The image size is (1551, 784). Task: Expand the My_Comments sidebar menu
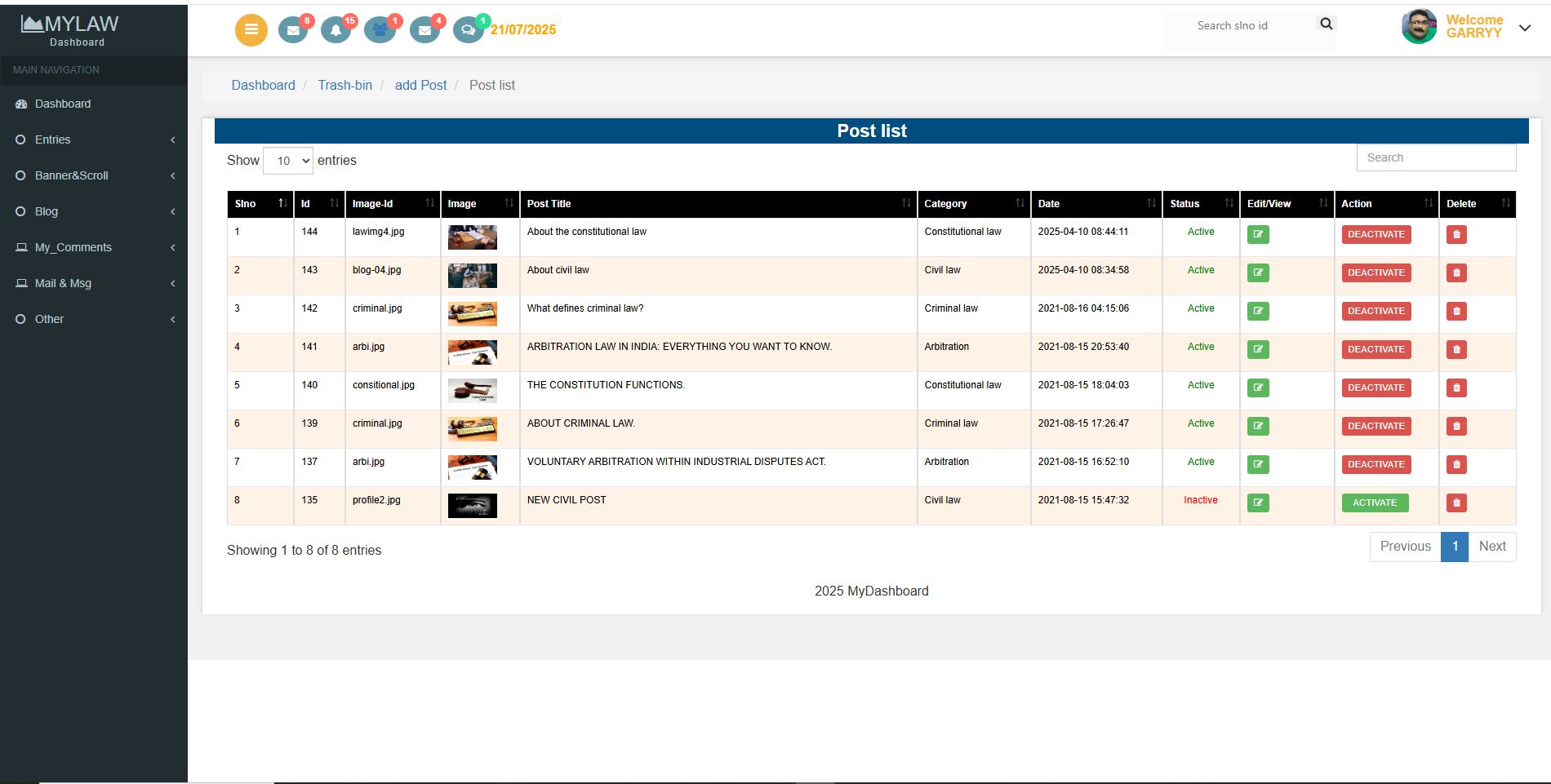(94, 247)
